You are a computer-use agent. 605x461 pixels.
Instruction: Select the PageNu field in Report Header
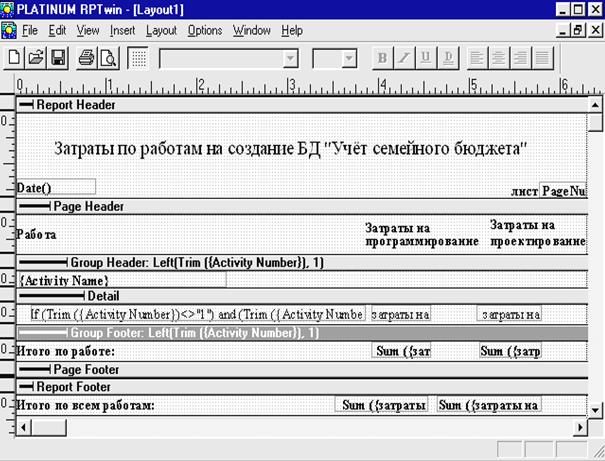pyautogui.click(x=563, y=191)
